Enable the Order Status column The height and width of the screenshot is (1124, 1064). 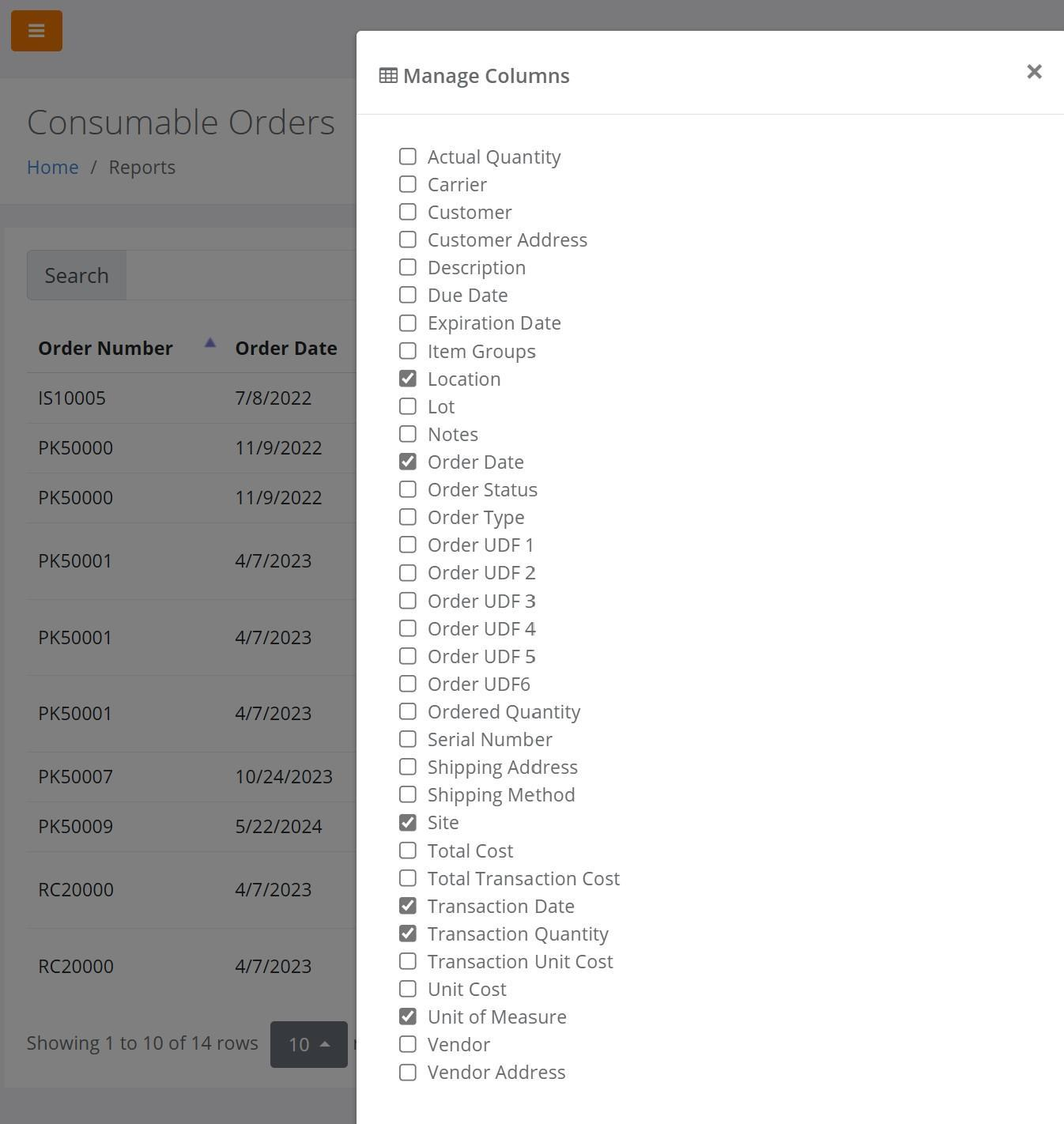(x=408, y=489)
